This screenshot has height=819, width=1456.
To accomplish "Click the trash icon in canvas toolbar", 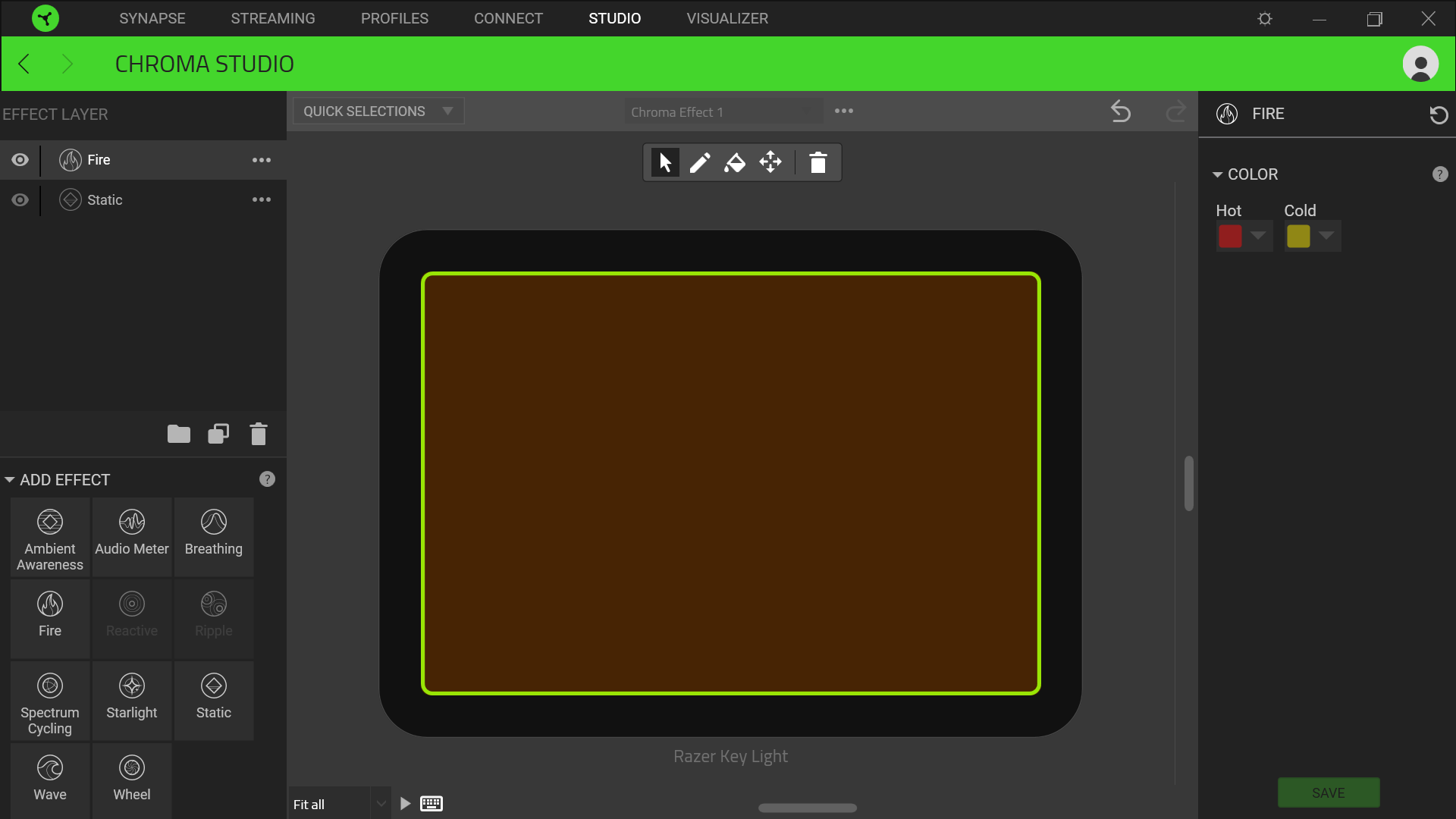I will coord(817,162).
